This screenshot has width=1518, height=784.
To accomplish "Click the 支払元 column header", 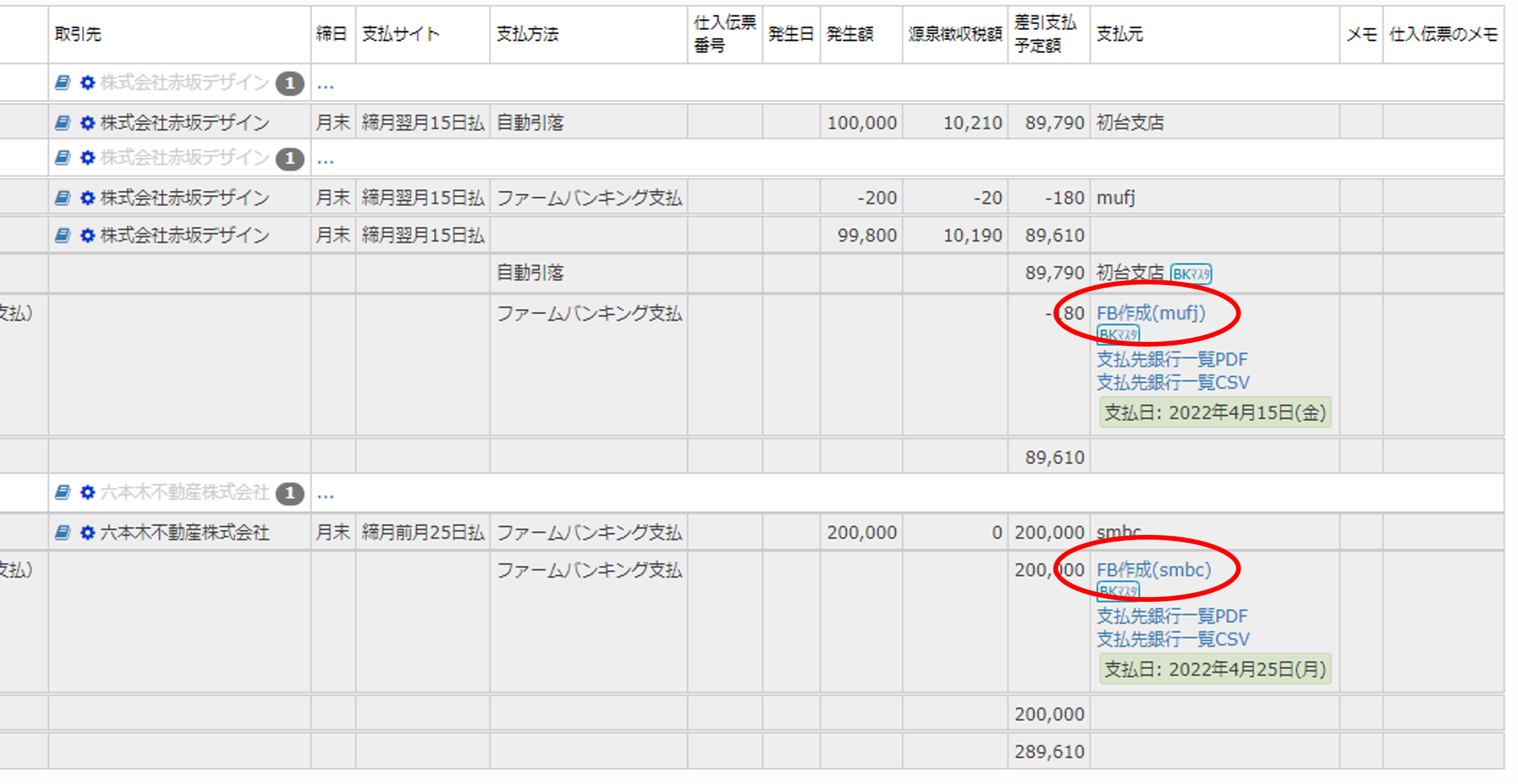I will click(1215, 35).
